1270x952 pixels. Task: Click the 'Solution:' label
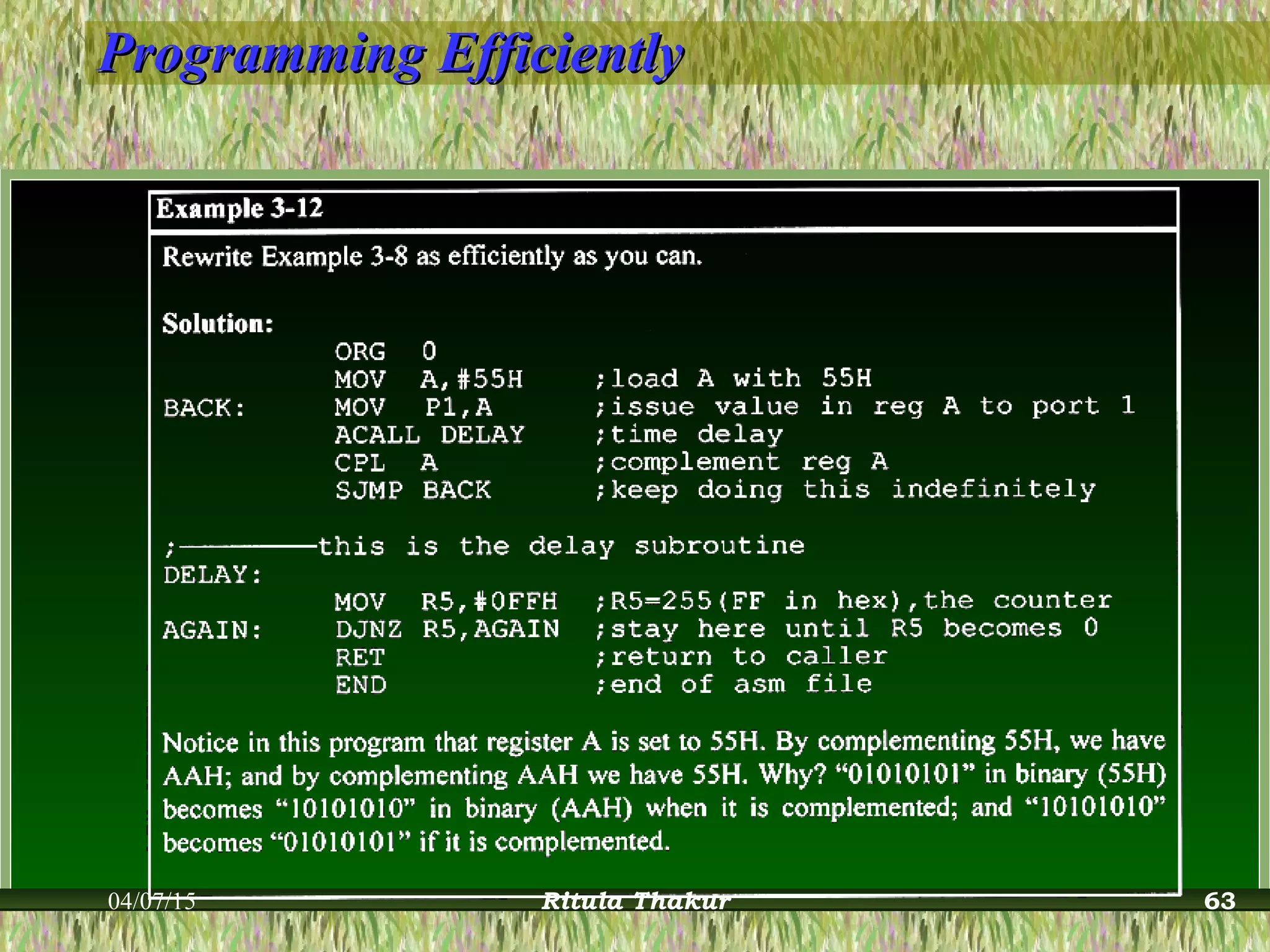point(218,324)
